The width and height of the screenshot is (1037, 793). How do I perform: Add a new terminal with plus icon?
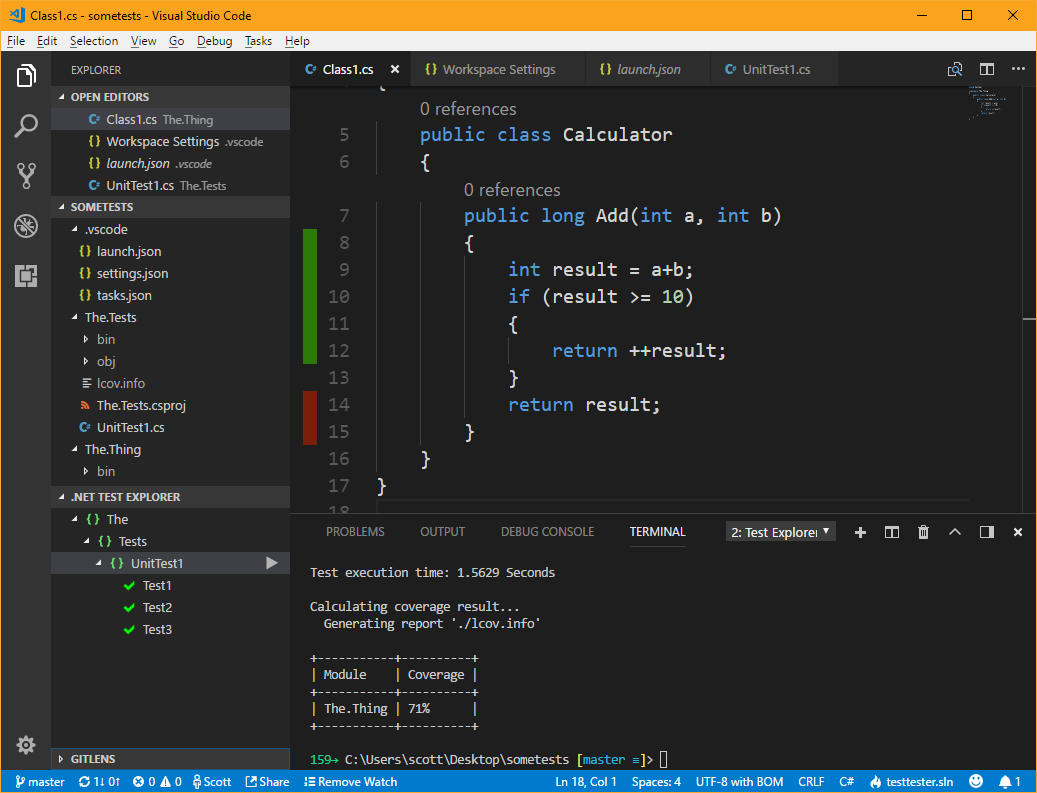(x=860, y=532)
